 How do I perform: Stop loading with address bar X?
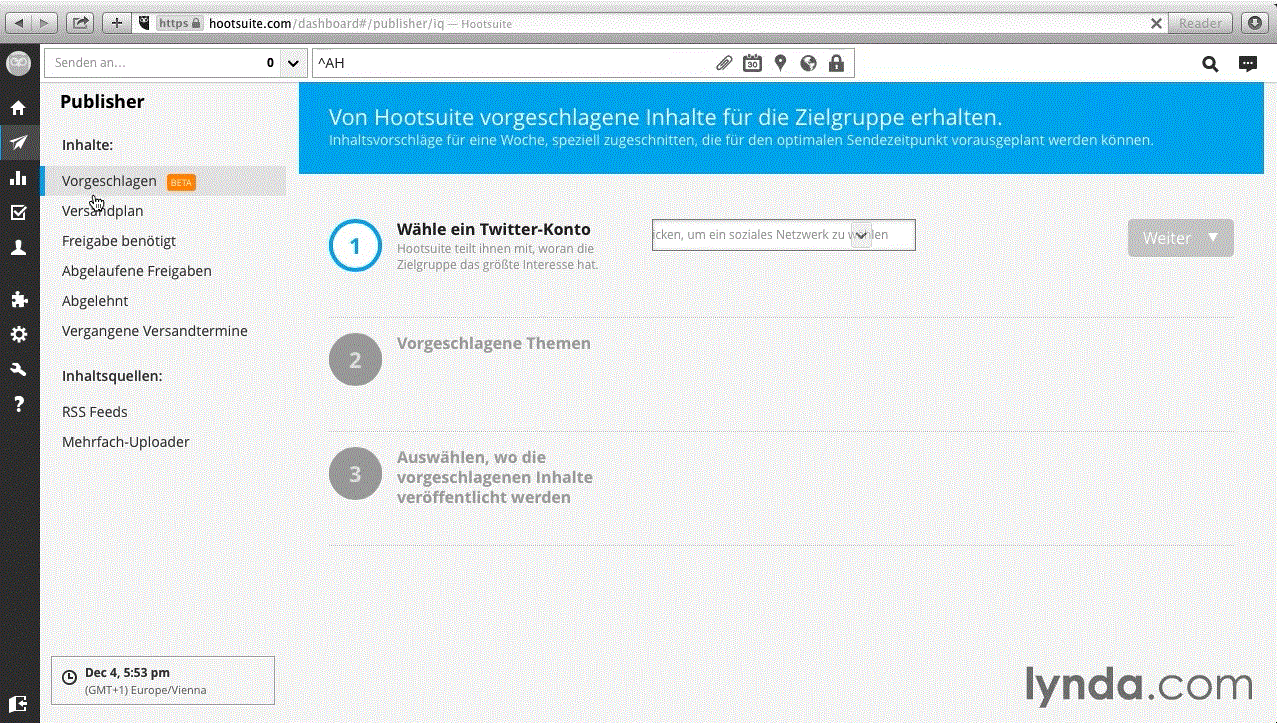(1156, 23)
